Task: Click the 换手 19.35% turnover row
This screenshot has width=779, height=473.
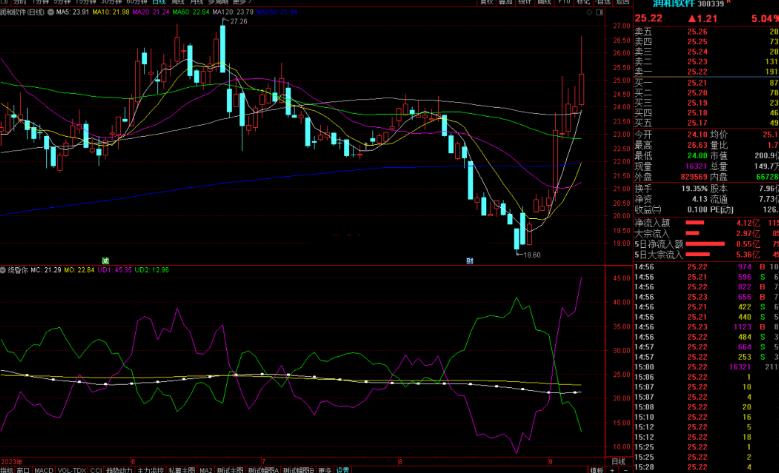Action: [x=671, y=189]
